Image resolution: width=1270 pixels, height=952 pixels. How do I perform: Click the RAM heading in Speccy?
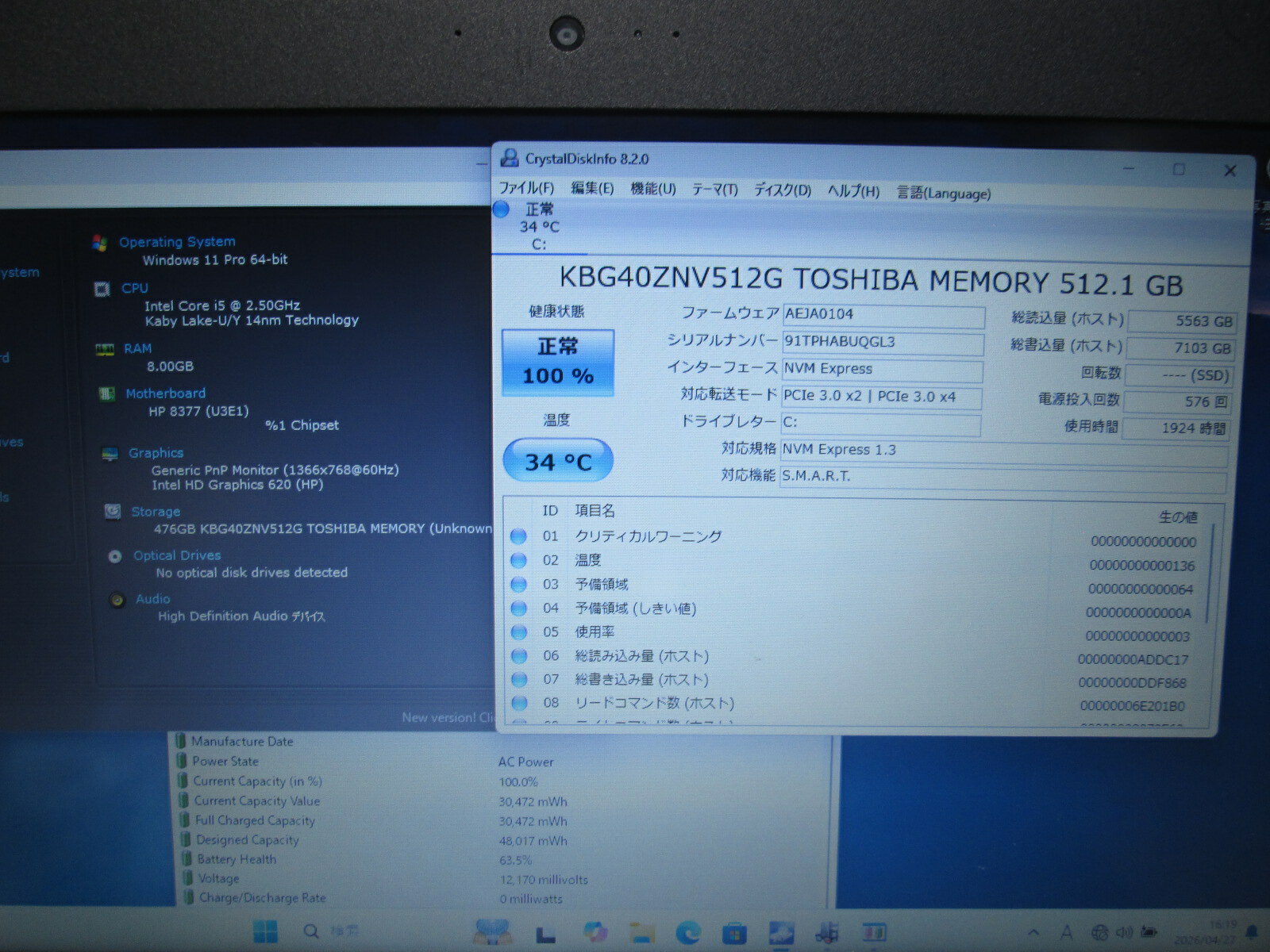pos(137,348)
